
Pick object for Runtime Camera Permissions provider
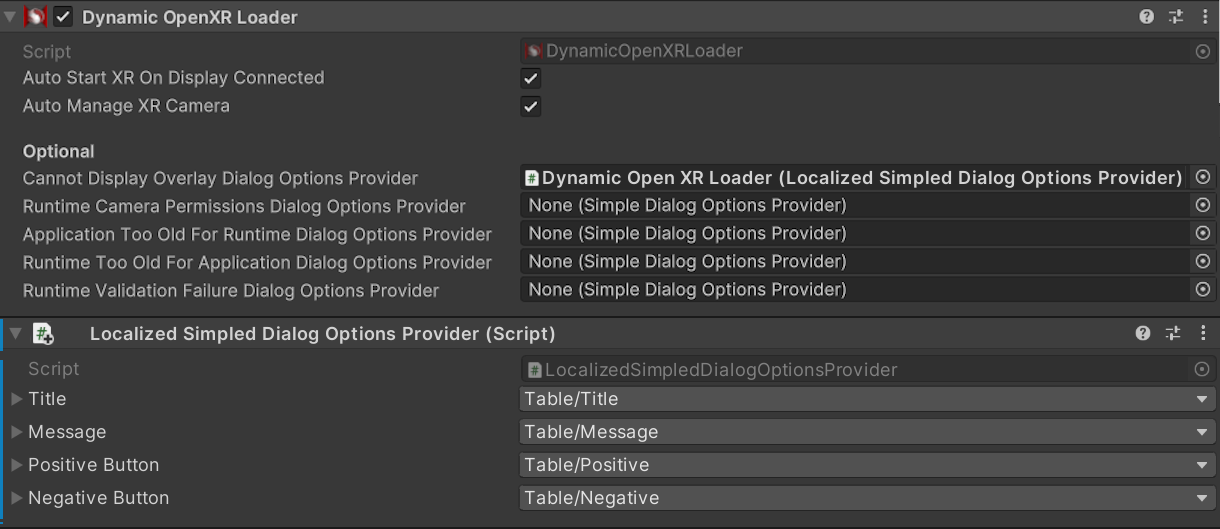1203,205
